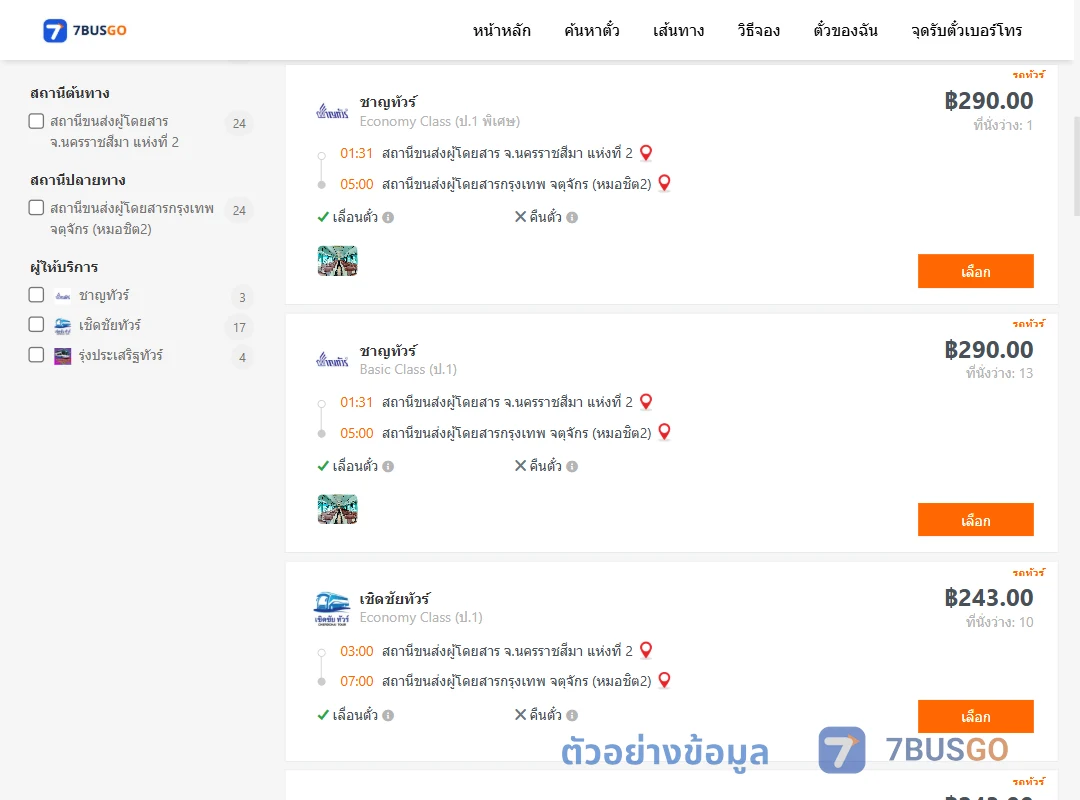Open bus interior thumbnail on Economy Class (ป.1 พิเศษ) card
This screenshot has width=1080, height=800.
[338, 261]
